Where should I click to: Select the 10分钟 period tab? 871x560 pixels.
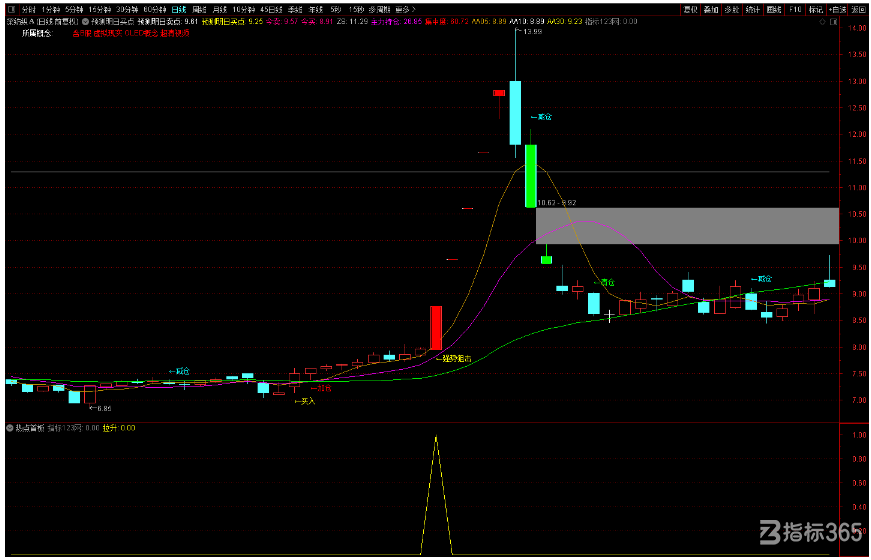[243, 9]
